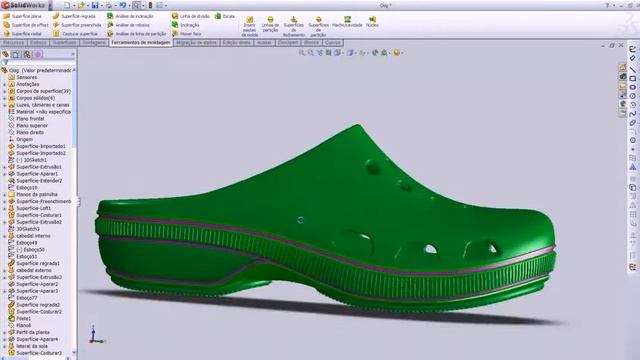
Task: Switch to the DimXpert tab
Action: click(x=288, y=42)
